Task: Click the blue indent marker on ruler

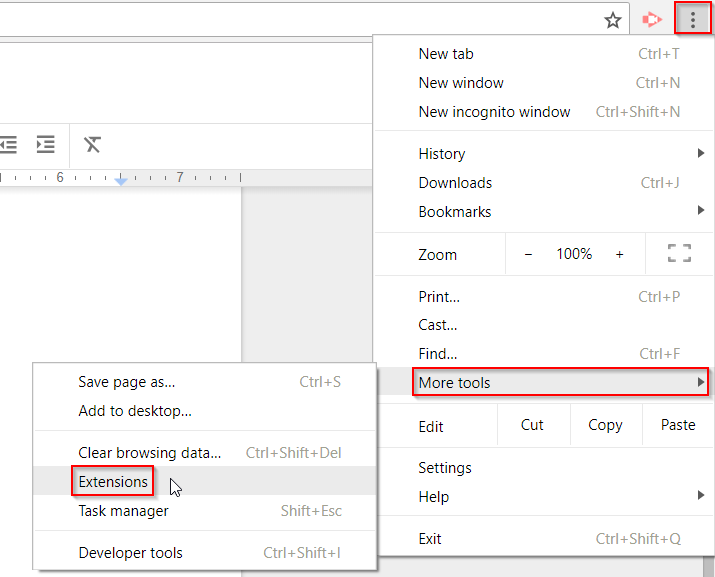Action: [120, 181]
